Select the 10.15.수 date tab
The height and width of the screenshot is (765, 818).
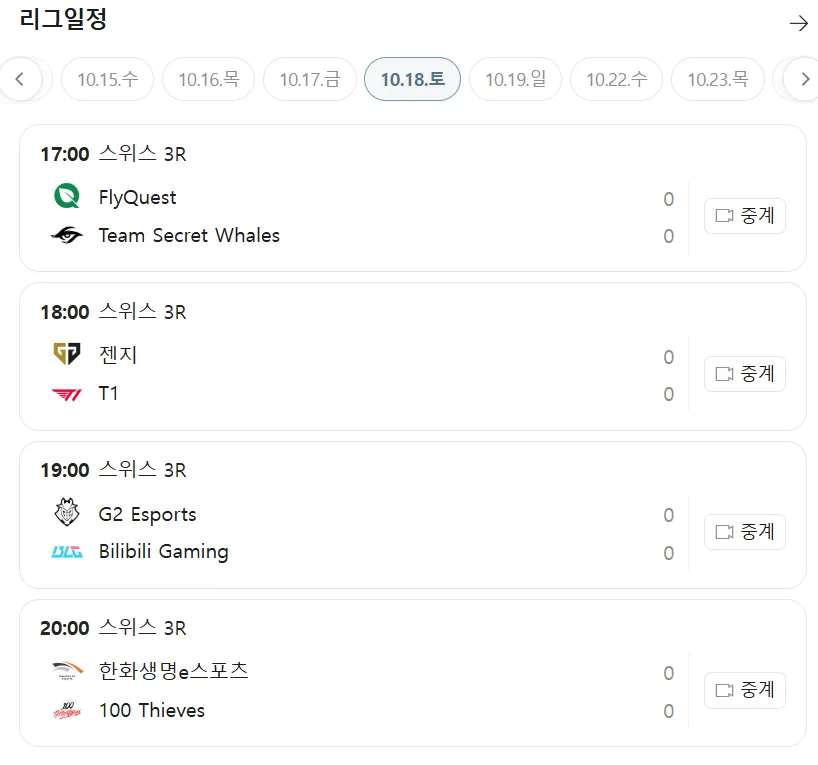pyautogui.click(x=107, y=80)
